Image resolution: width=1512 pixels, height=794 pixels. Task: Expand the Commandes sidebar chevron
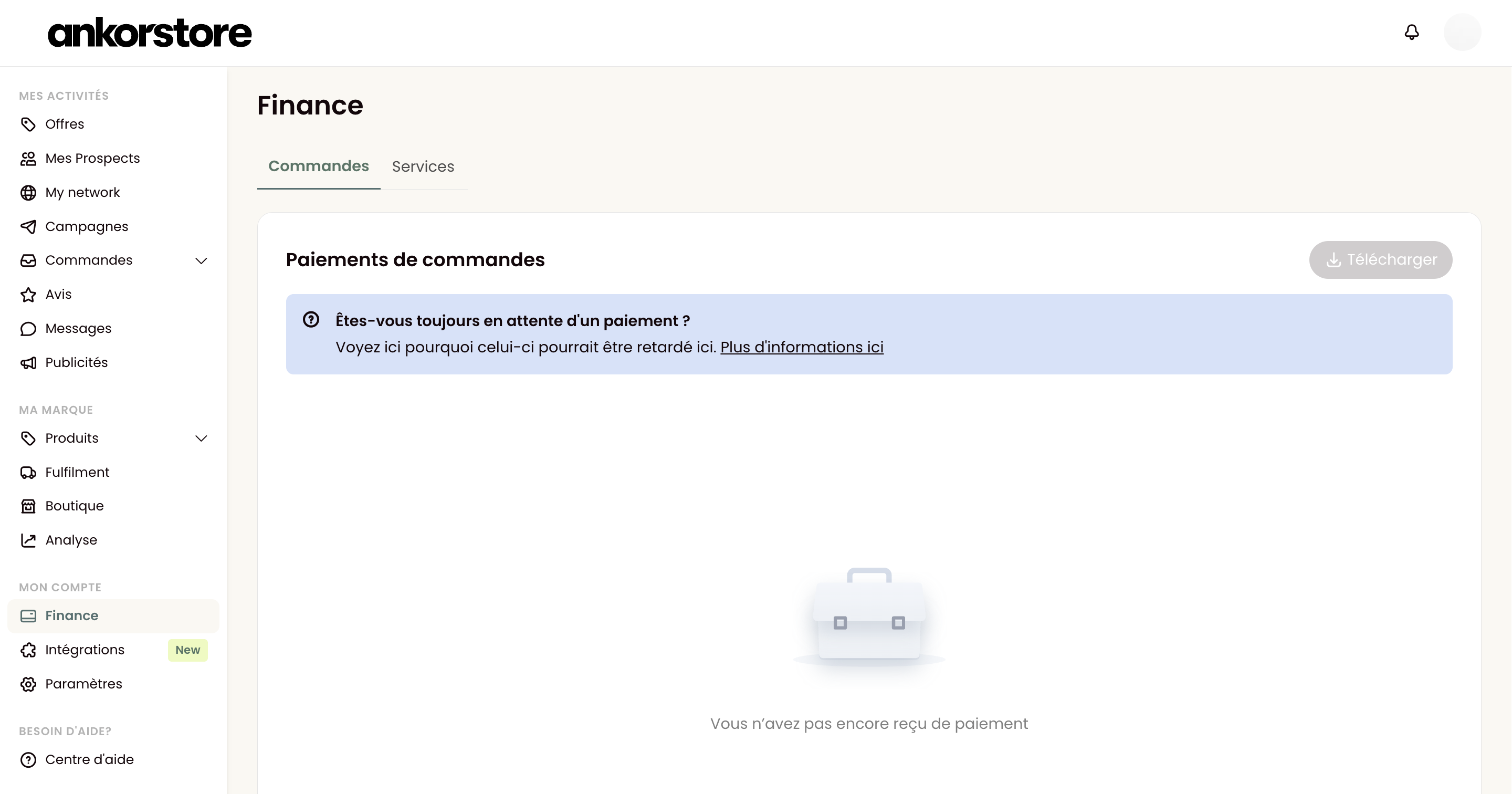click(201, 261)
